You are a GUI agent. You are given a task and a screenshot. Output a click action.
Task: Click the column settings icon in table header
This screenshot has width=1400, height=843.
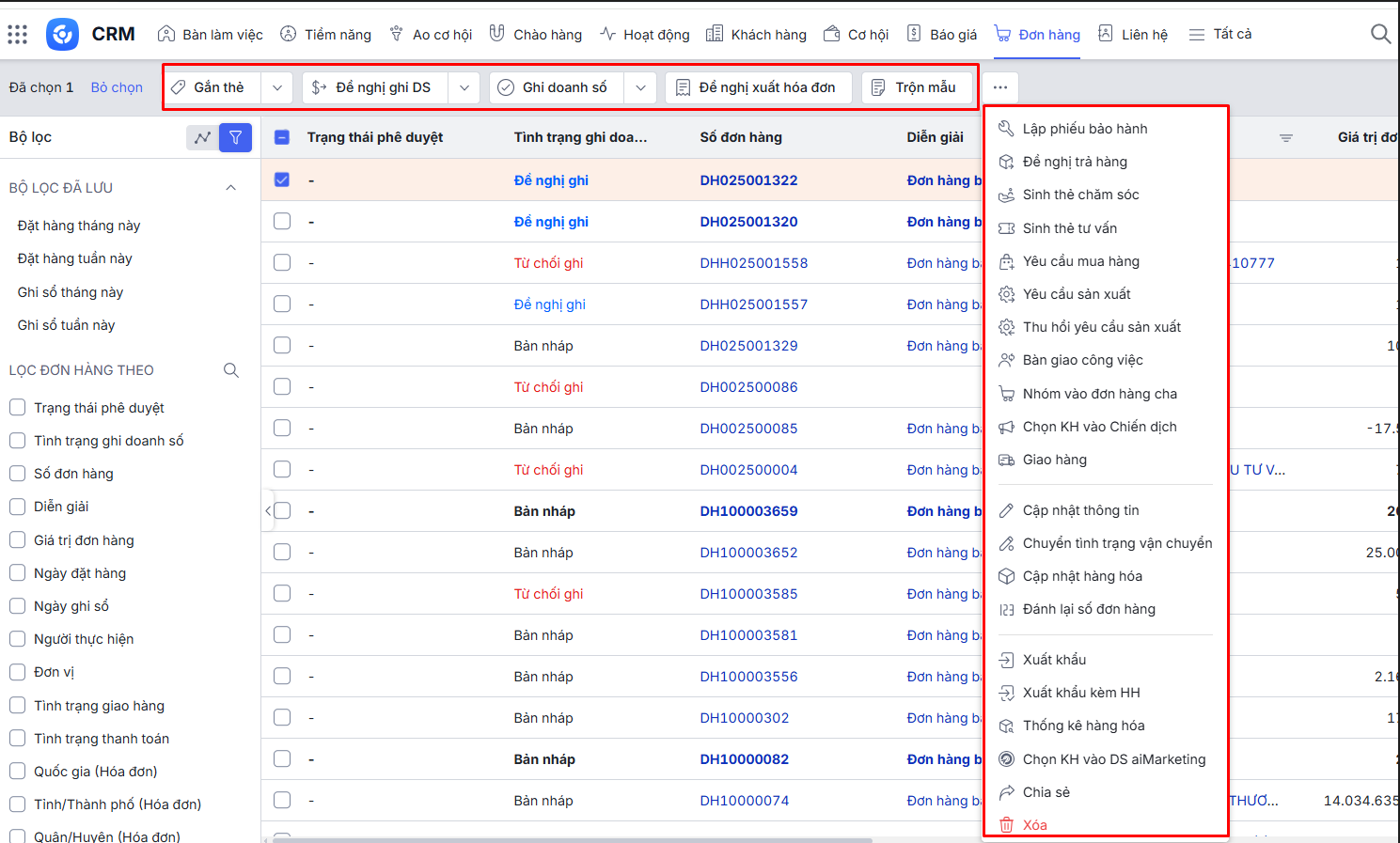(1285, 138)
